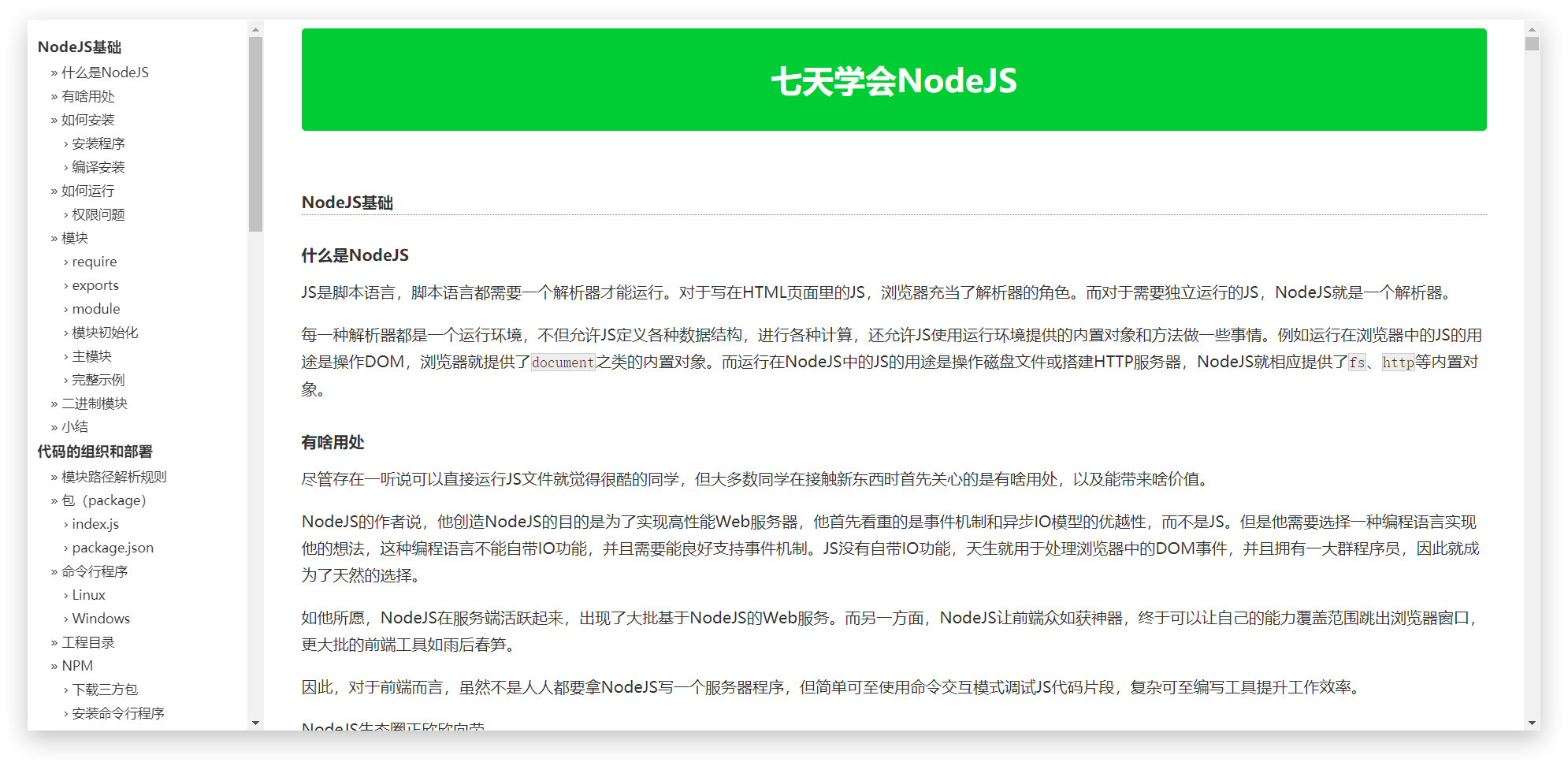This screenshot has width=1568, height=766.
Task: Go to 模块 section in sidebar
Action: point(75,238)
